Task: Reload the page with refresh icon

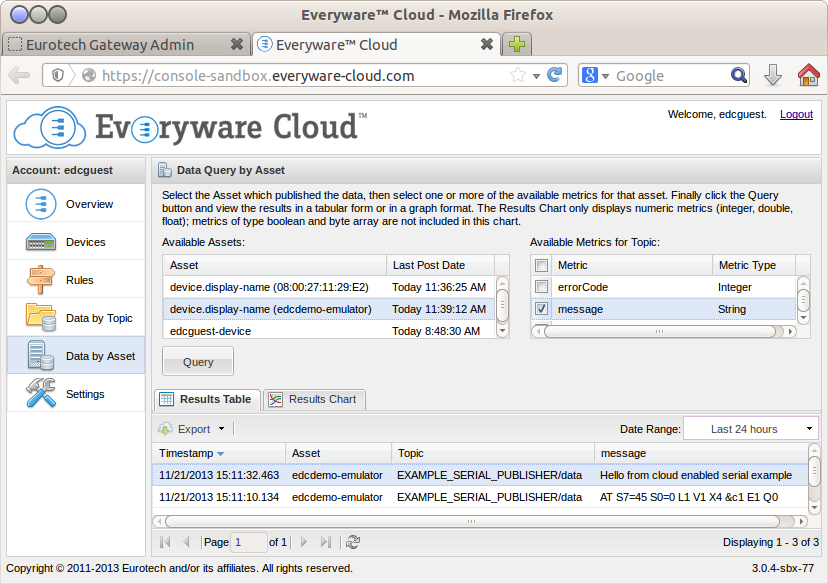Action: [554, 75]
